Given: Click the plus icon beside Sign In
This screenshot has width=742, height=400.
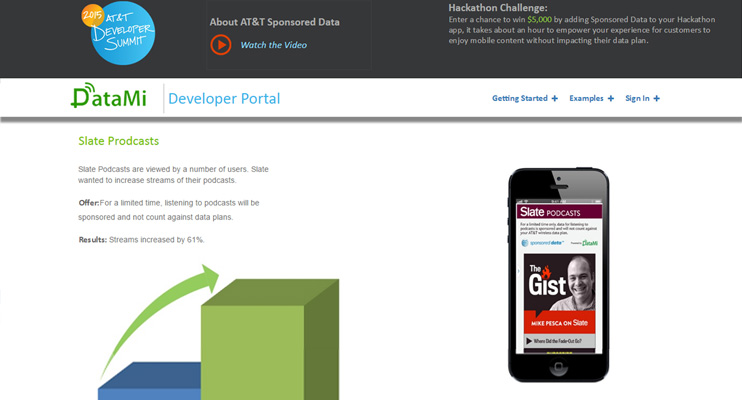Looking at the screenshot, I should pos(656,98).
